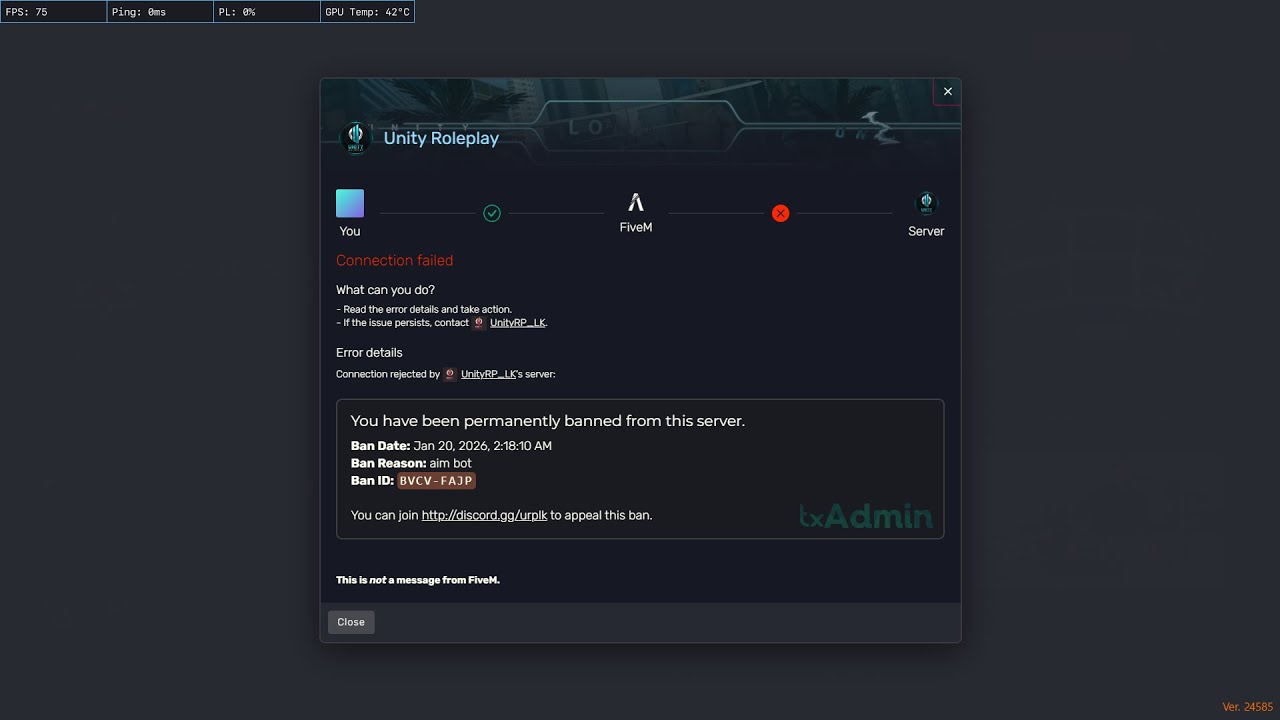Close the connection failed dialog with X
Viewport: 1280px width, 720px height.
[x=947, y=91]
